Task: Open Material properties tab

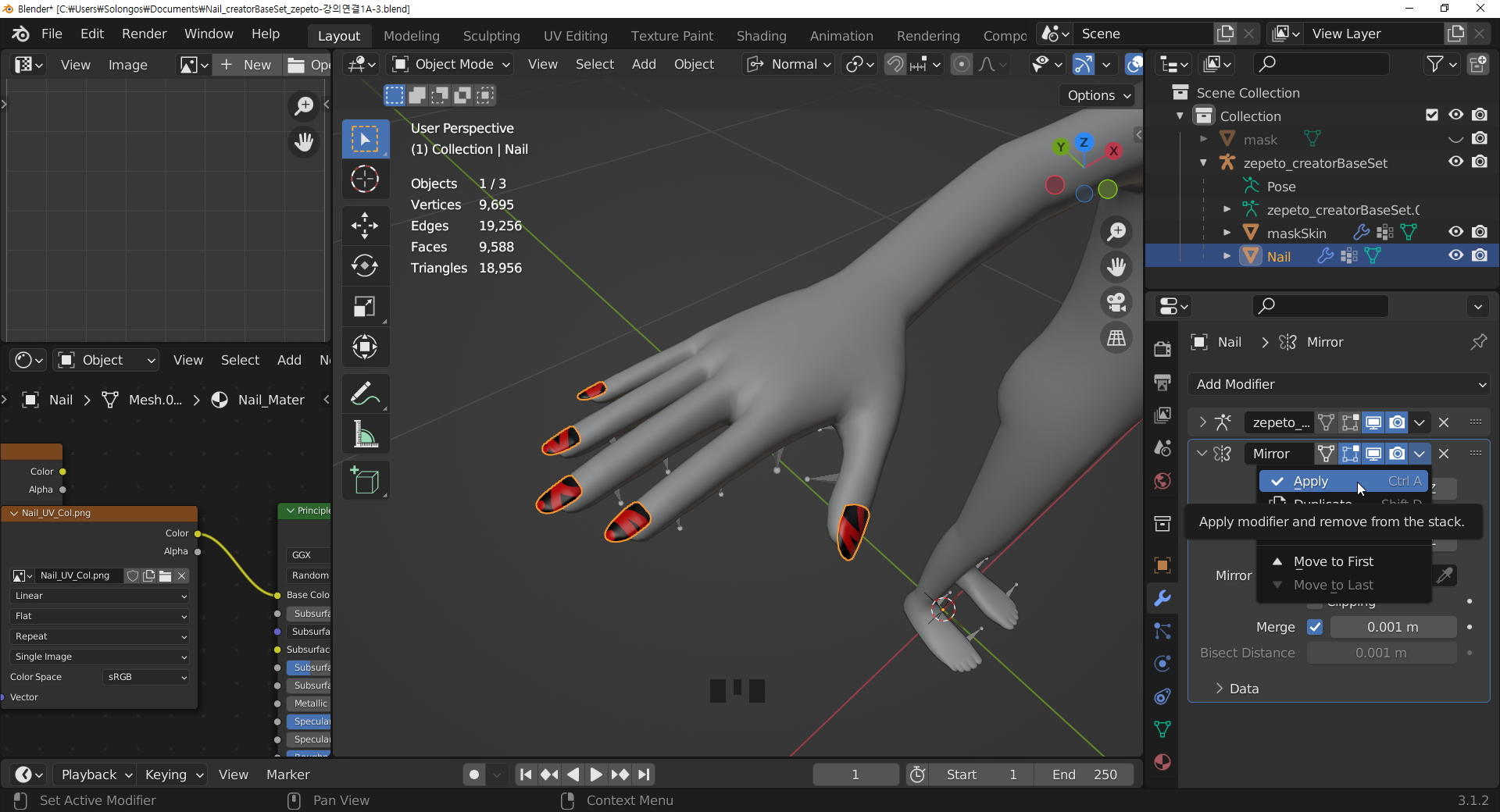Action: coord(1162,762)
